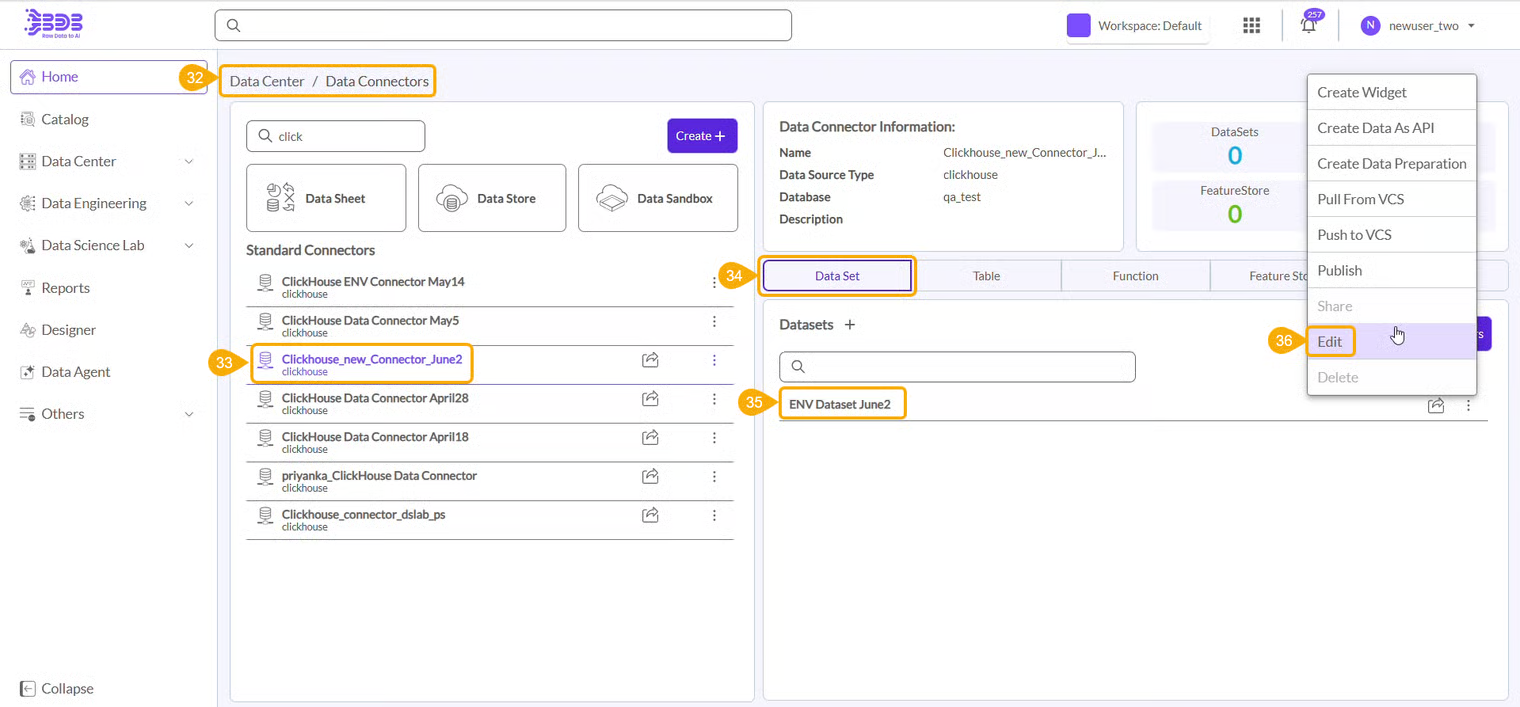
Task: Click share icon for Clickhouse_new_Connector_June2
Action: click(650, 360)
